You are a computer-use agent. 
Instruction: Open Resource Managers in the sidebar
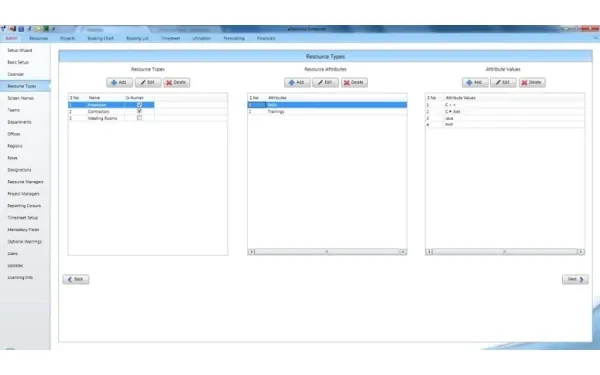[x=26, y=182]
